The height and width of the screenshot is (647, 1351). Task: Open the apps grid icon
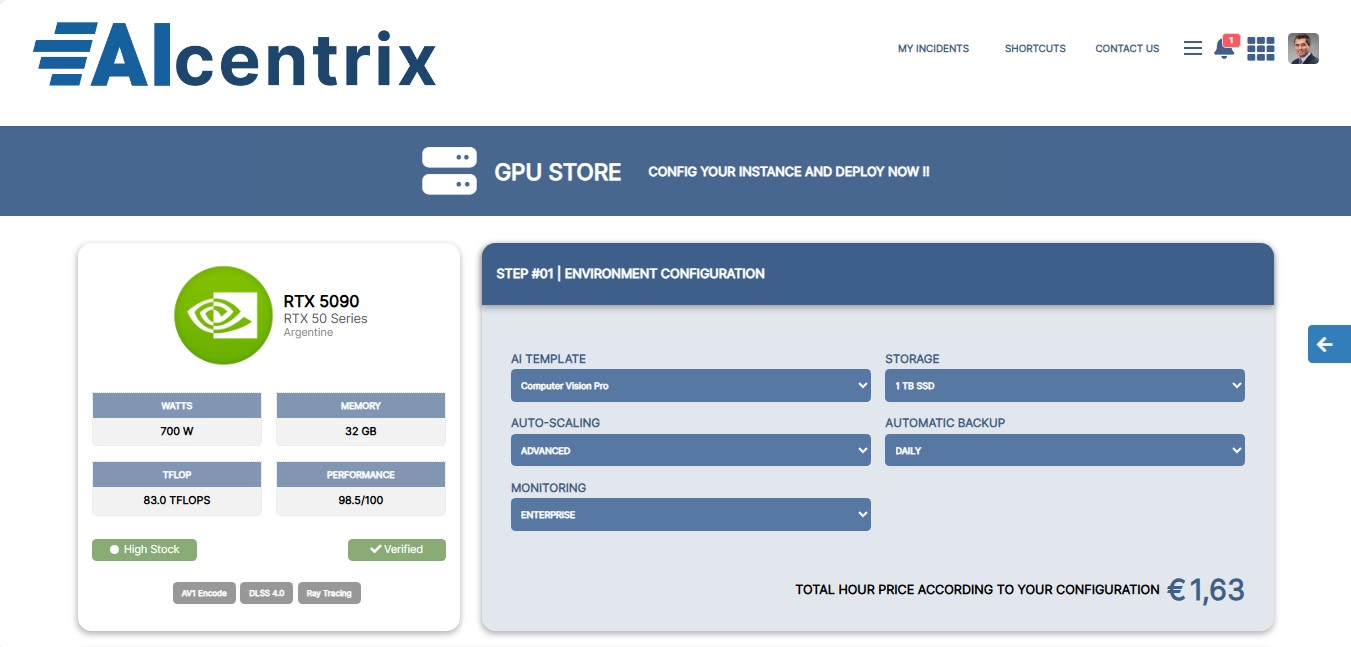(x=1261, y=49)
